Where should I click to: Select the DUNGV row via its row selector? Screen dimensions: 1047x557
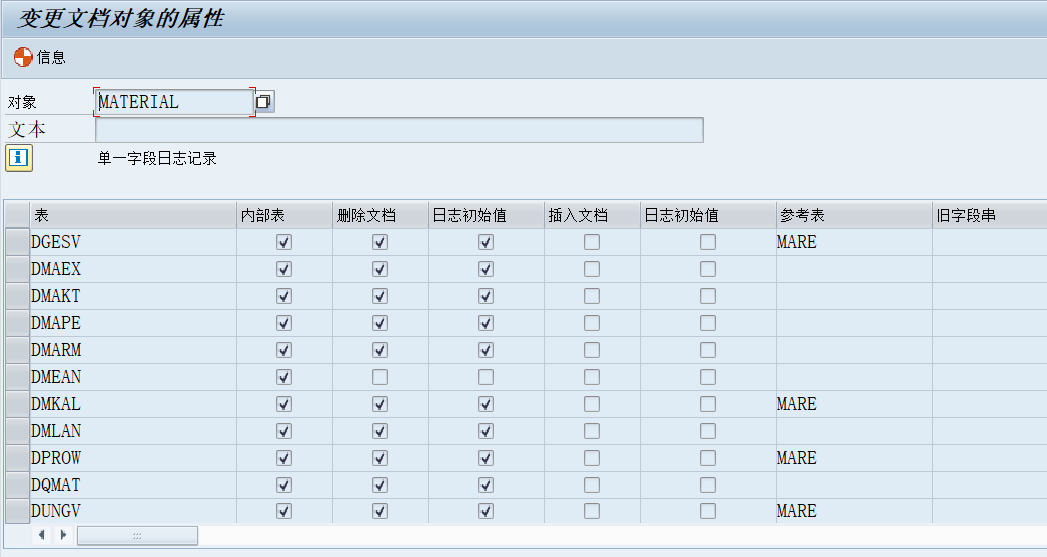(17, 511)
